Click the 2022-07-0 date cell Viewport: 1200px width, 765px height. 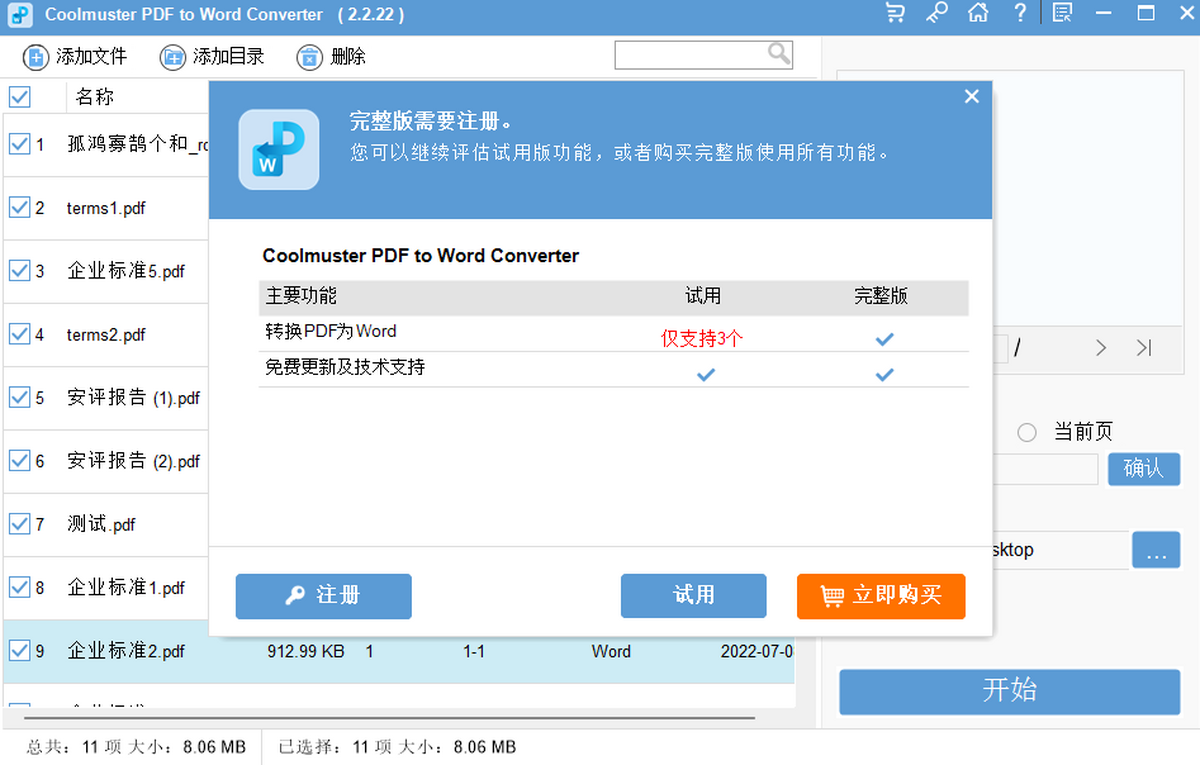pos(757,651)
